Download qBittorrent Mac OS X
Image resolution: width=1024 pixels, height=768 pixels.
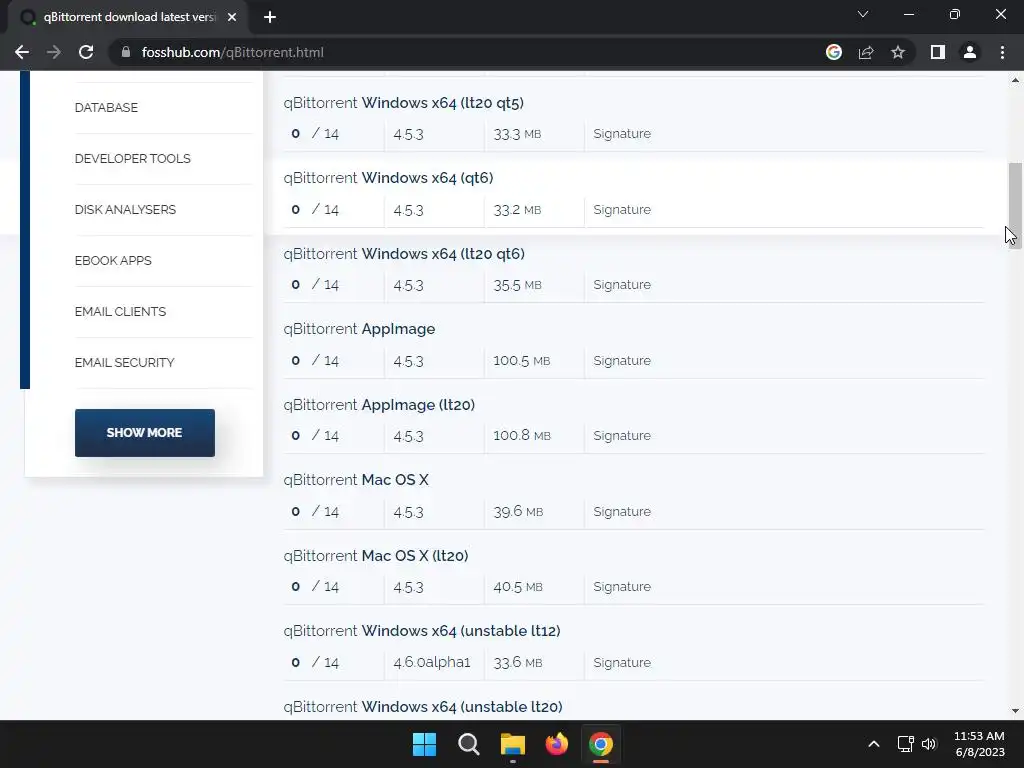tap(356, 480)
